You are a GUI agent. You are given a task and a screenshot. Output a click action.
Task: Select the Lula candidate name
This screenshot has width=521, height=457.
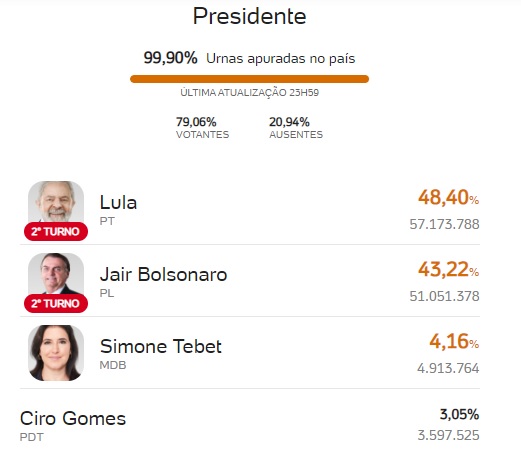tap(118, 202)
